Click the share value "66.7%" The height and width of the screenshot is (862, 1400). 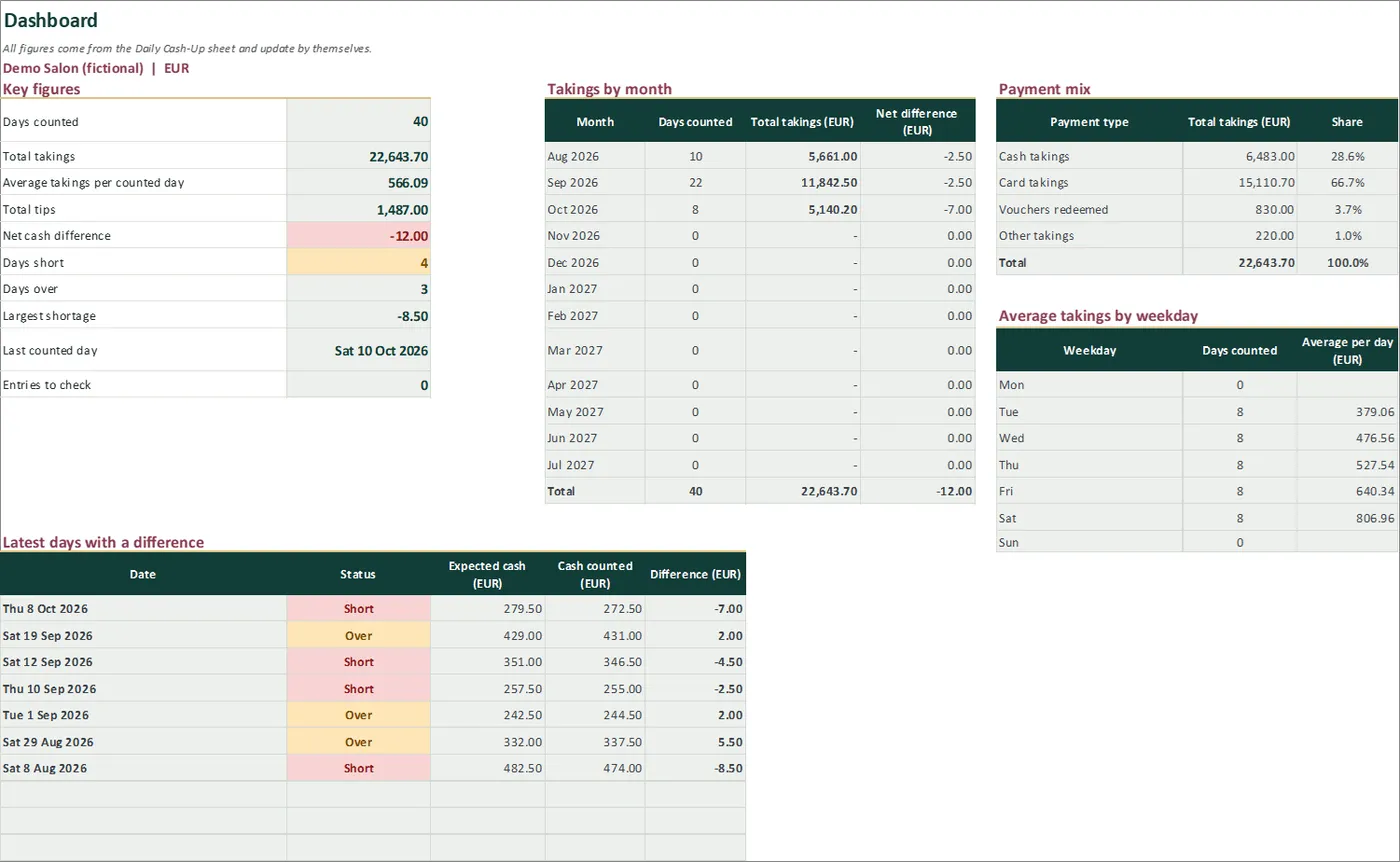1350,183
